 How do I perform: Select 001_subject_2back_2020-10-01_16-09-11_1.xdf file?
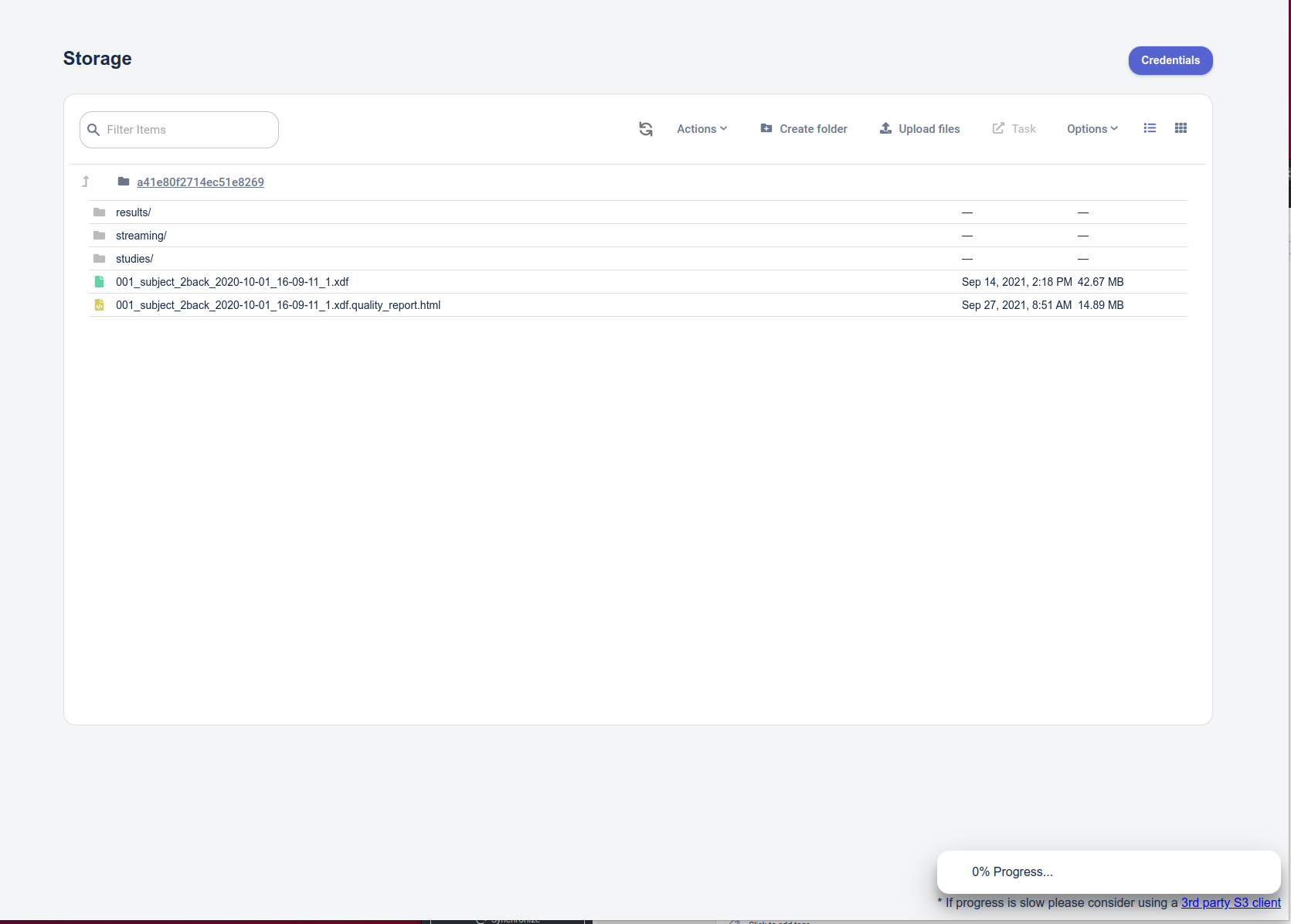coord(233,282)
